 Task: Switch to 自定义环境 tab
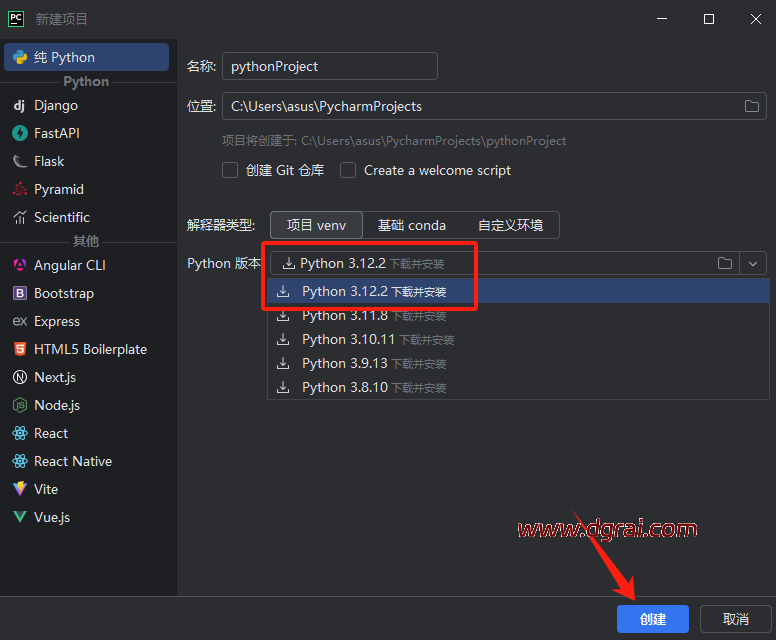click(510, 225)
